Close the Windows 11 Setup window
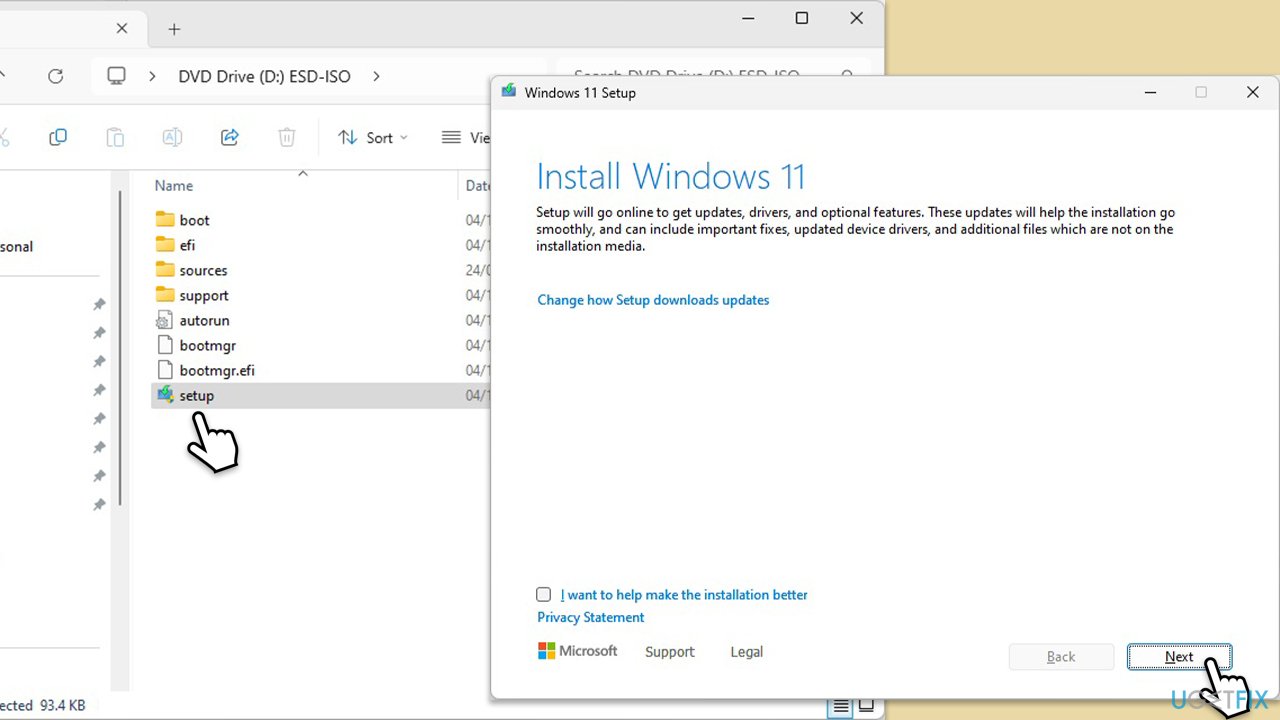This screenshot has height=720, width=1280. [x=1252, y=92]
